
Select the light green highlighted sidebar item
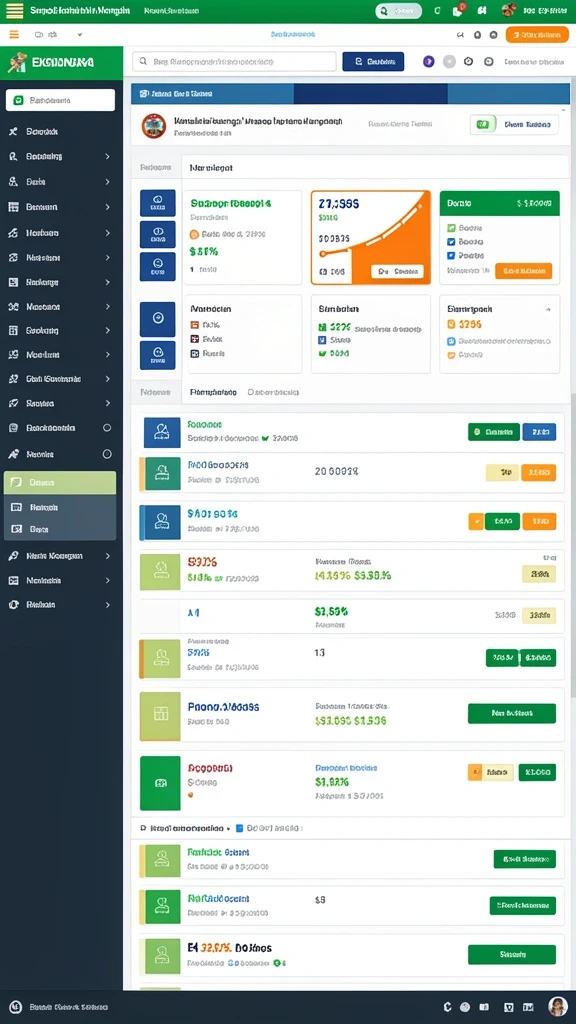tap(60, 483)
